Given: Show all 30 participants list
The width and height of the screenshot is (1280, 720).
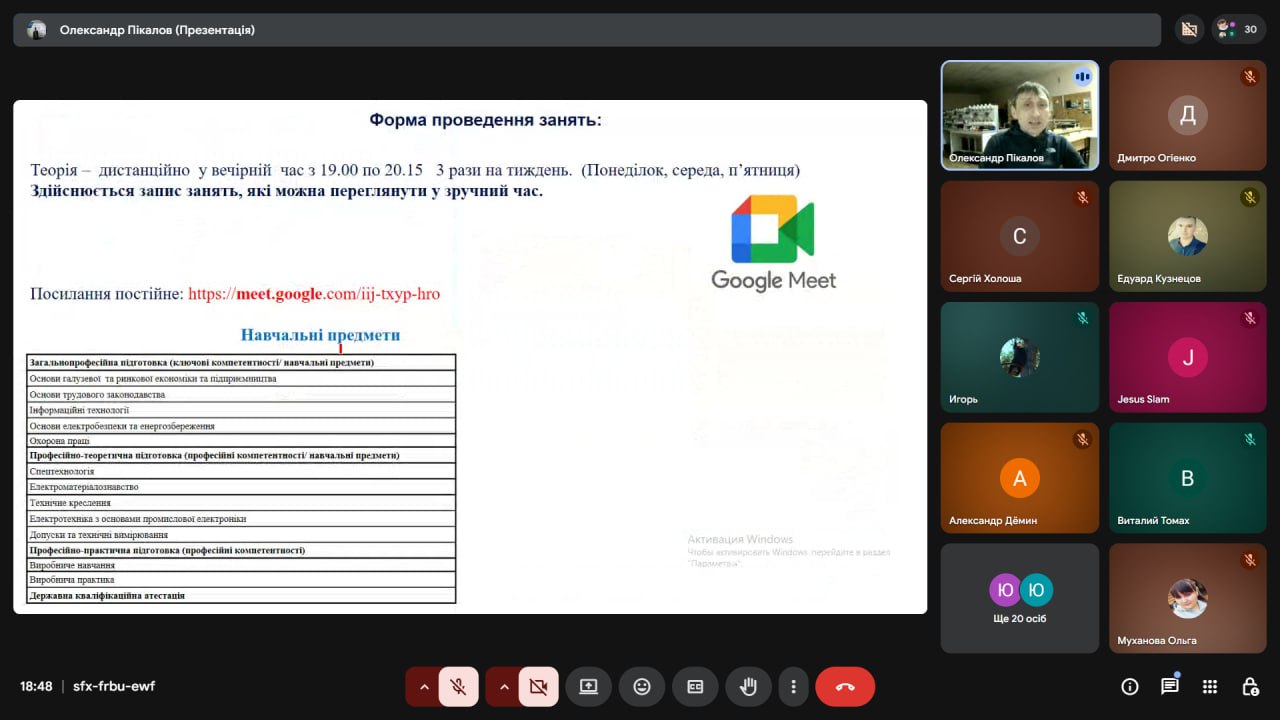Looking at the screenshot, I should [x=1239, y=29].
